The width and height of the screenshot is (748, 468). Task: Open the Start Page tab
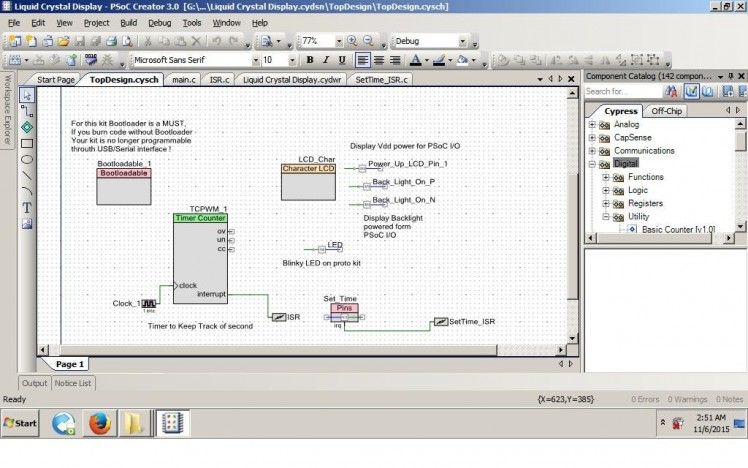point(56,80)
